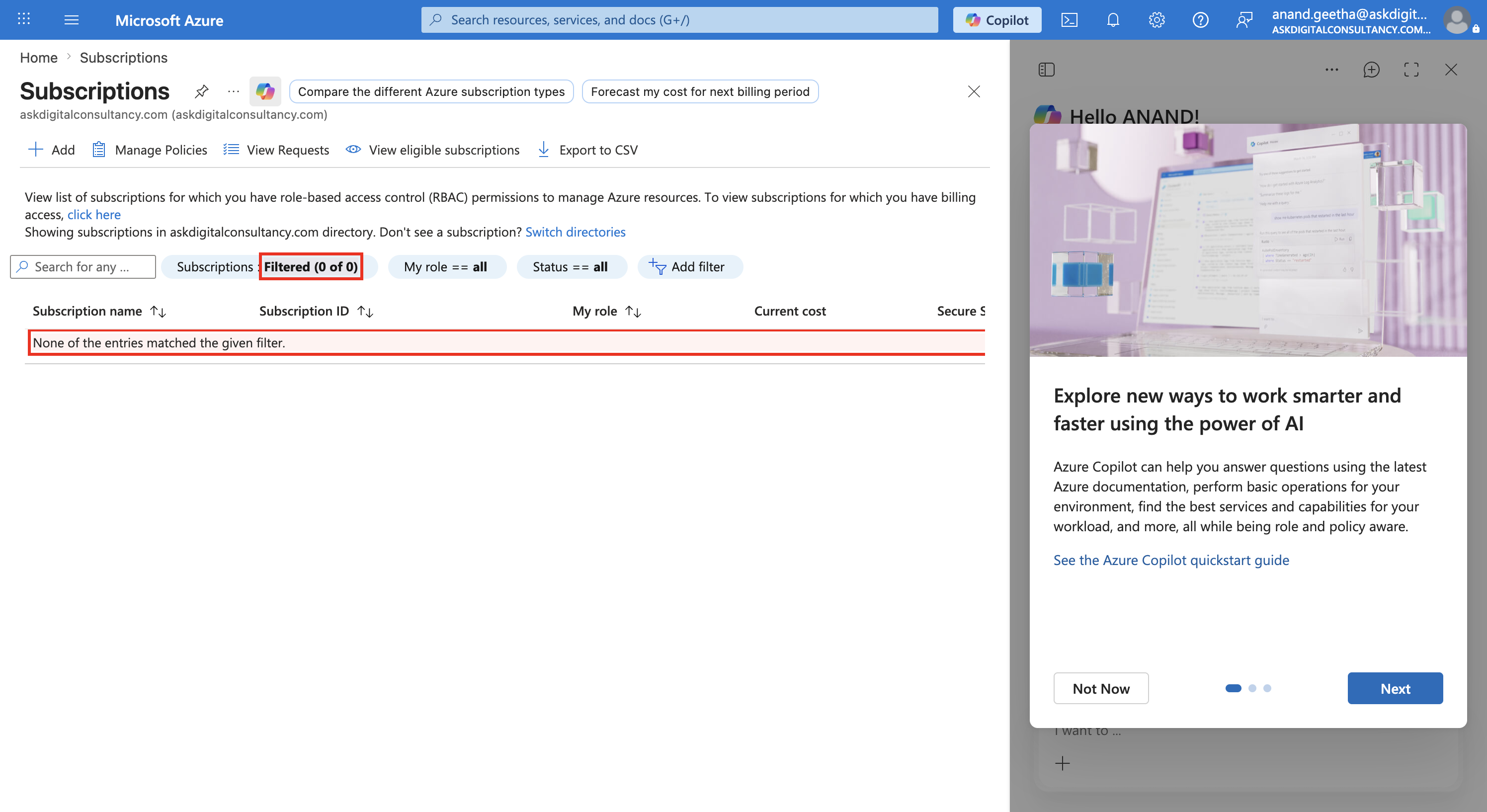
Task: Open the Support and help icon
Action: (x=1201, y=20)
